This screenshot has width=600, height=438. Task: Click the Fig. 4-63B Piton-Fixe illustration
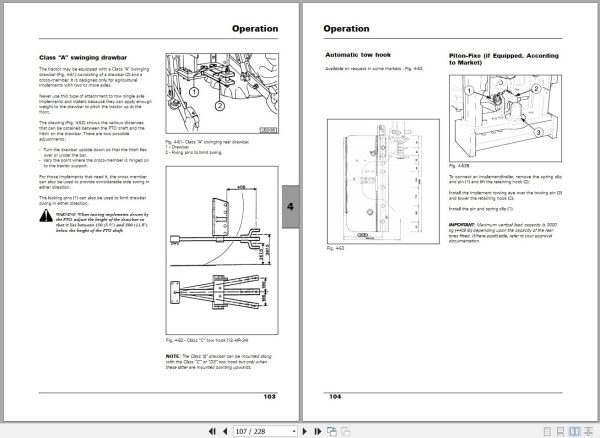(505, 118)
